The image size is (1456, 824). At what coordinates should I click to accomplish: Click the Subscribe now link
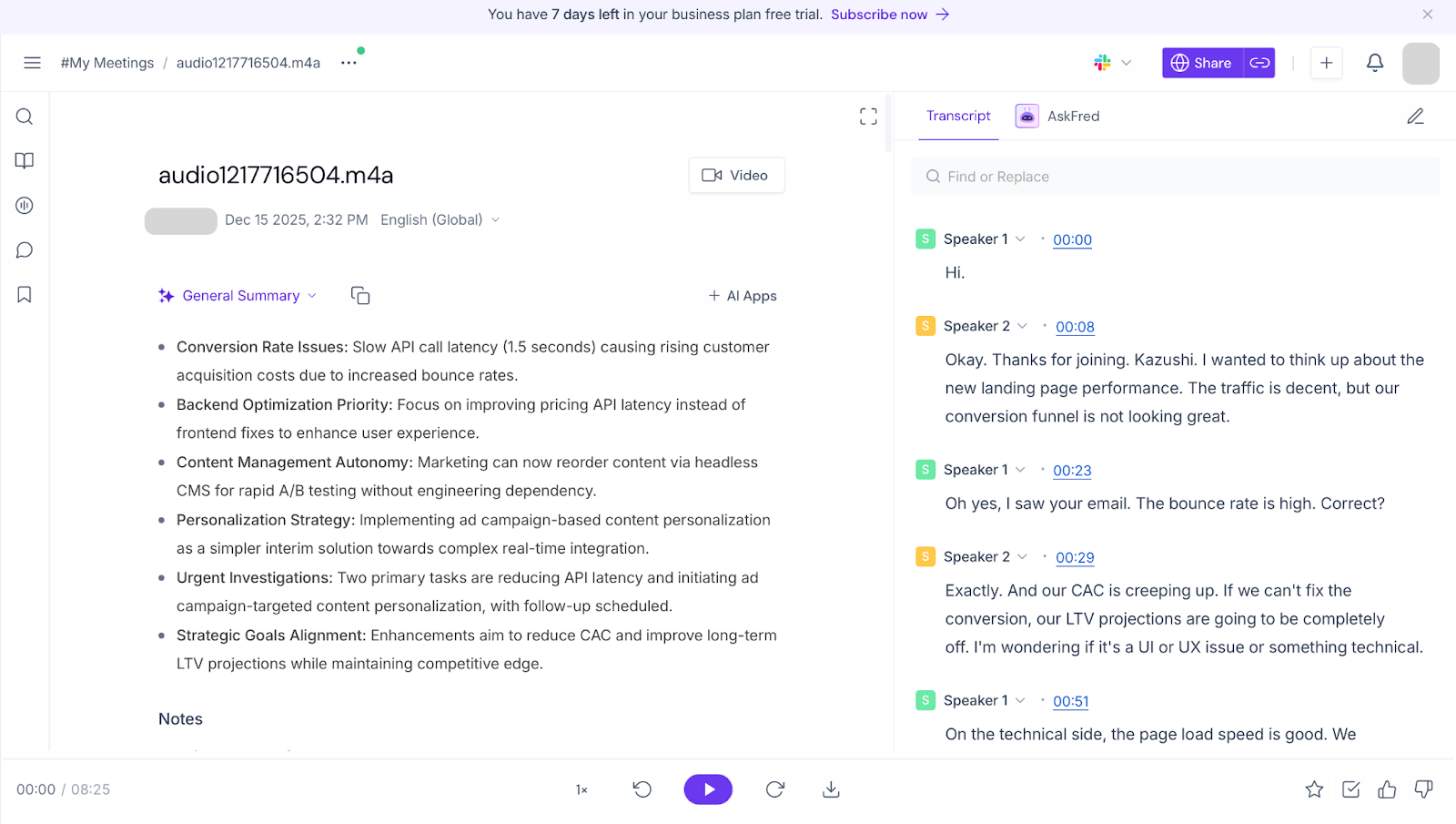(x=889, y=15)
